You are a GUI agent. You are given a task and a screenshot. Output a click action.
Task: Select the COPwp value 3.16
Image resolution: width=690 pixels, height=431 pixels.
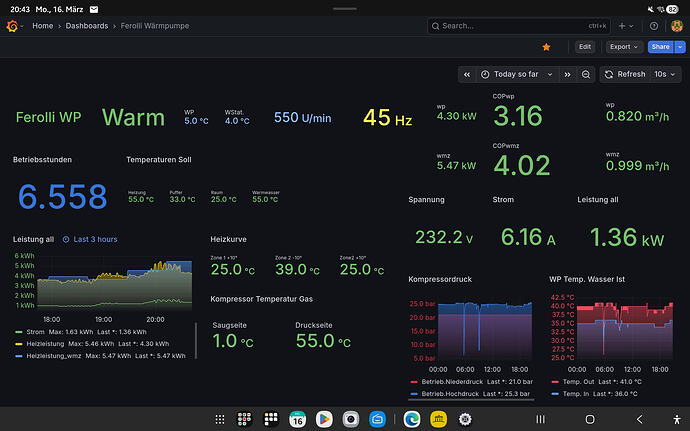click(518, 116)
